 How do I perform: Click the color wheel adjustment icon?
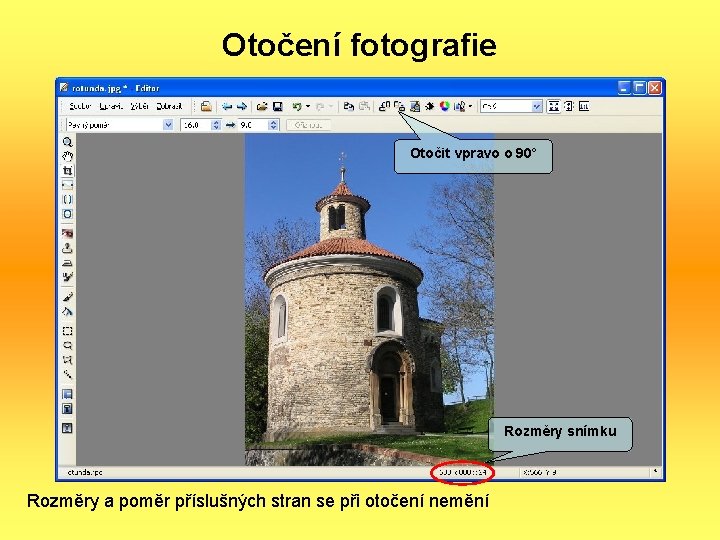pos(444,107)
